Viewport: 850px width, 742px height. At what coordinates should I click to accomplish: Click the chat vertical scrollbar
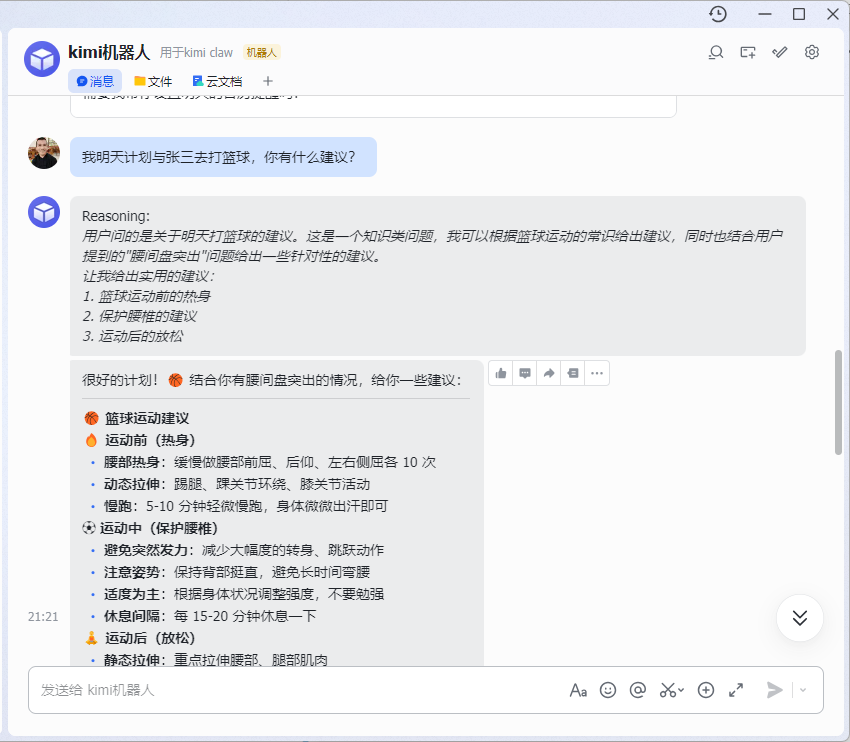(x=838, y=402)
